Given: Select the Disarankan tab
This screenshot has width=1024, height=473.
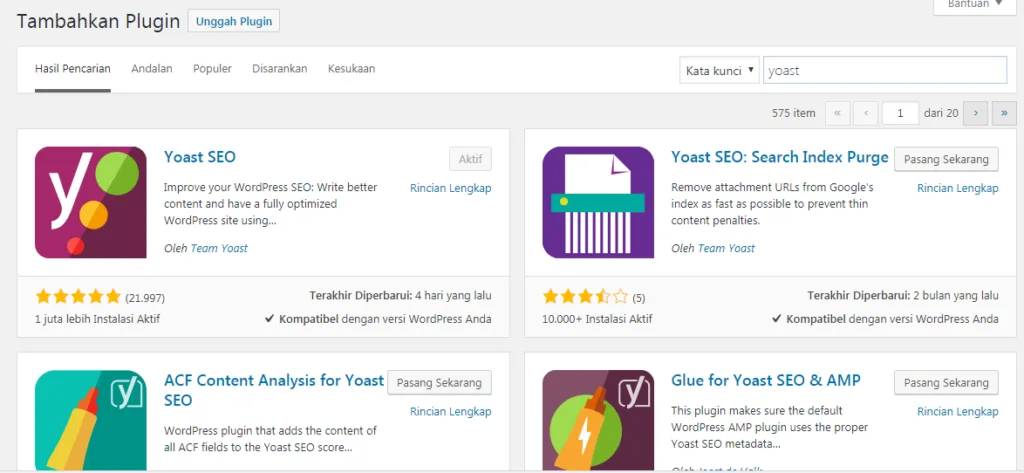Looking at the screenshot, I should click(280, 69).
